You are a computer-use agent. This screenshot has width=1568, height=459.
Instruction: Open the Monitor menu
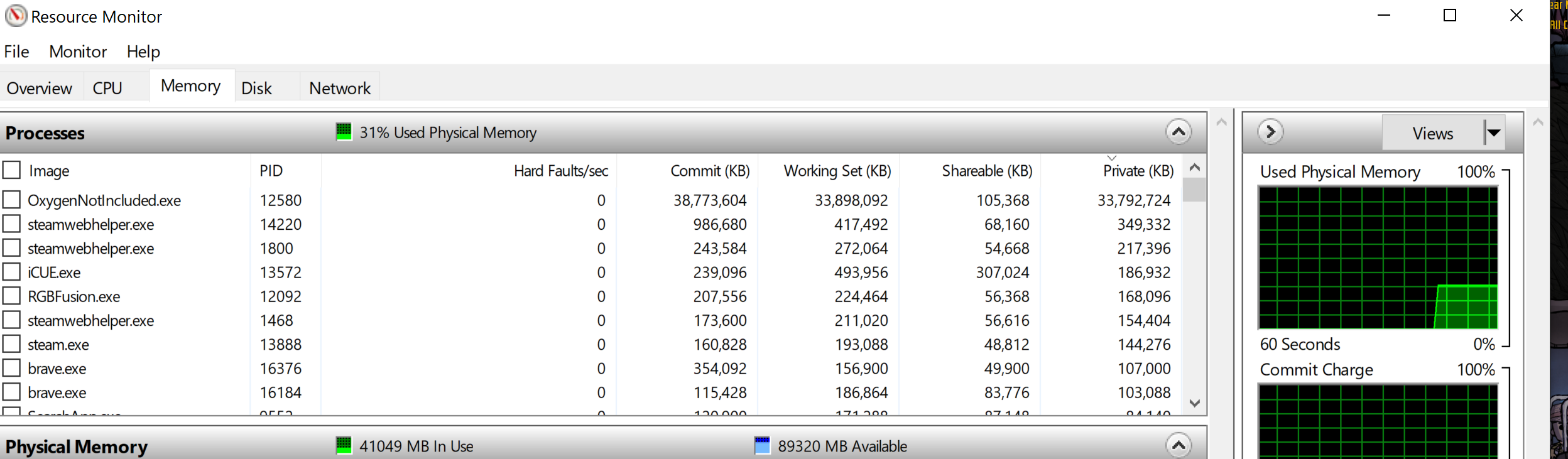tap(78, 51)
